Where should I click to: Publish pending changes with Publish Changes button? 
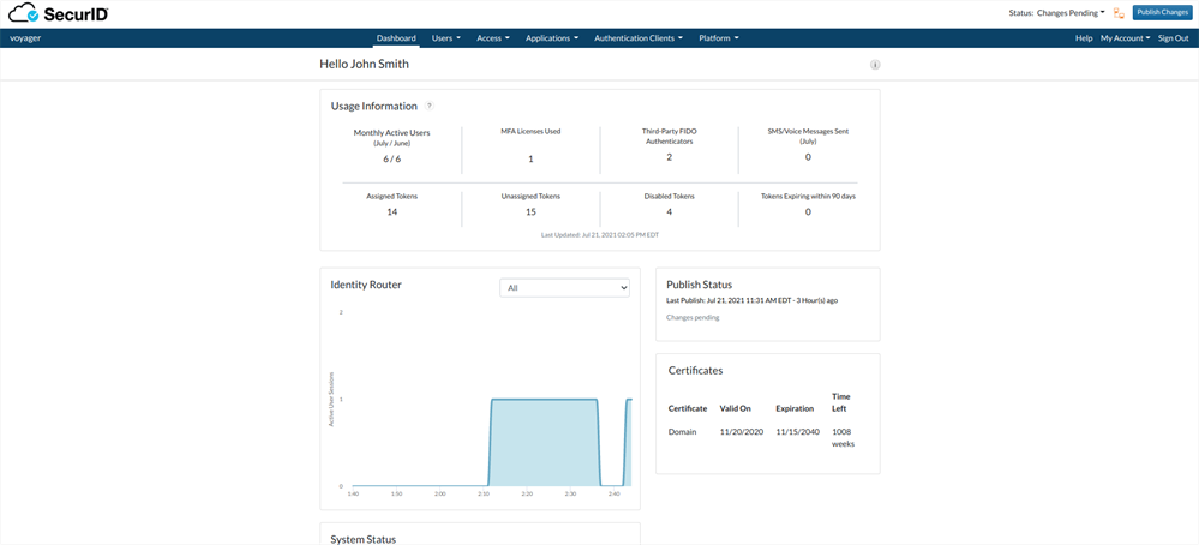point(1161,12)
